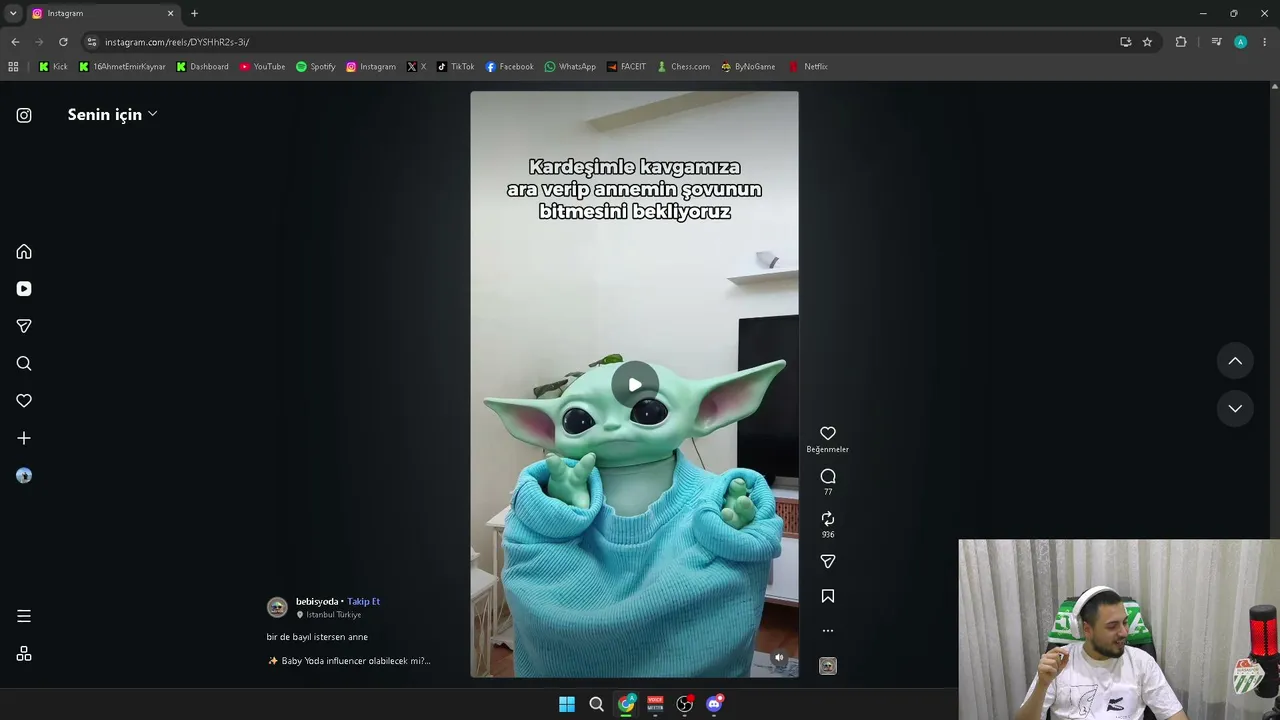The image size is (1280, 720).
Task: Open direct messages from the sidebar
Action: [x=24, y=326]
